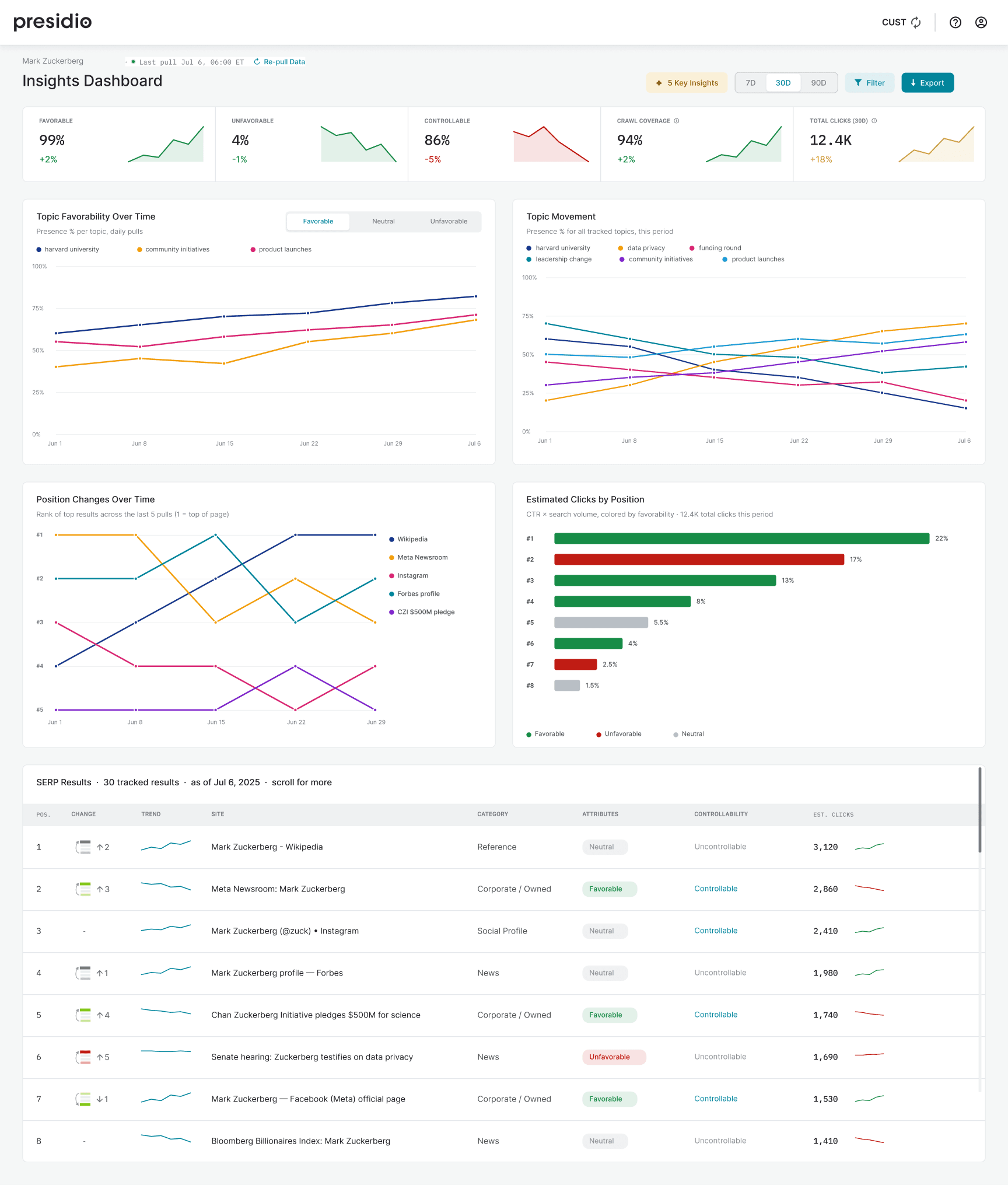
Task: Switch chart to Neutral tab
Action: point(383,221)
